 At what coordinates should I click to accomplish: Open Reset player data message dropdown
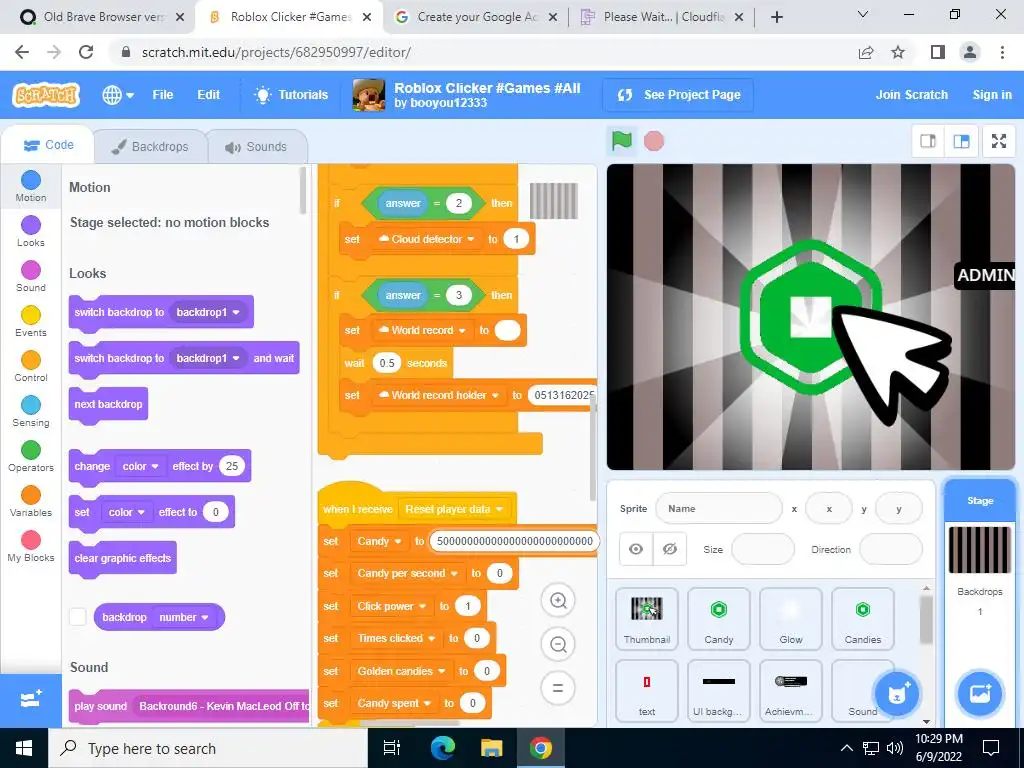point(454,509)
